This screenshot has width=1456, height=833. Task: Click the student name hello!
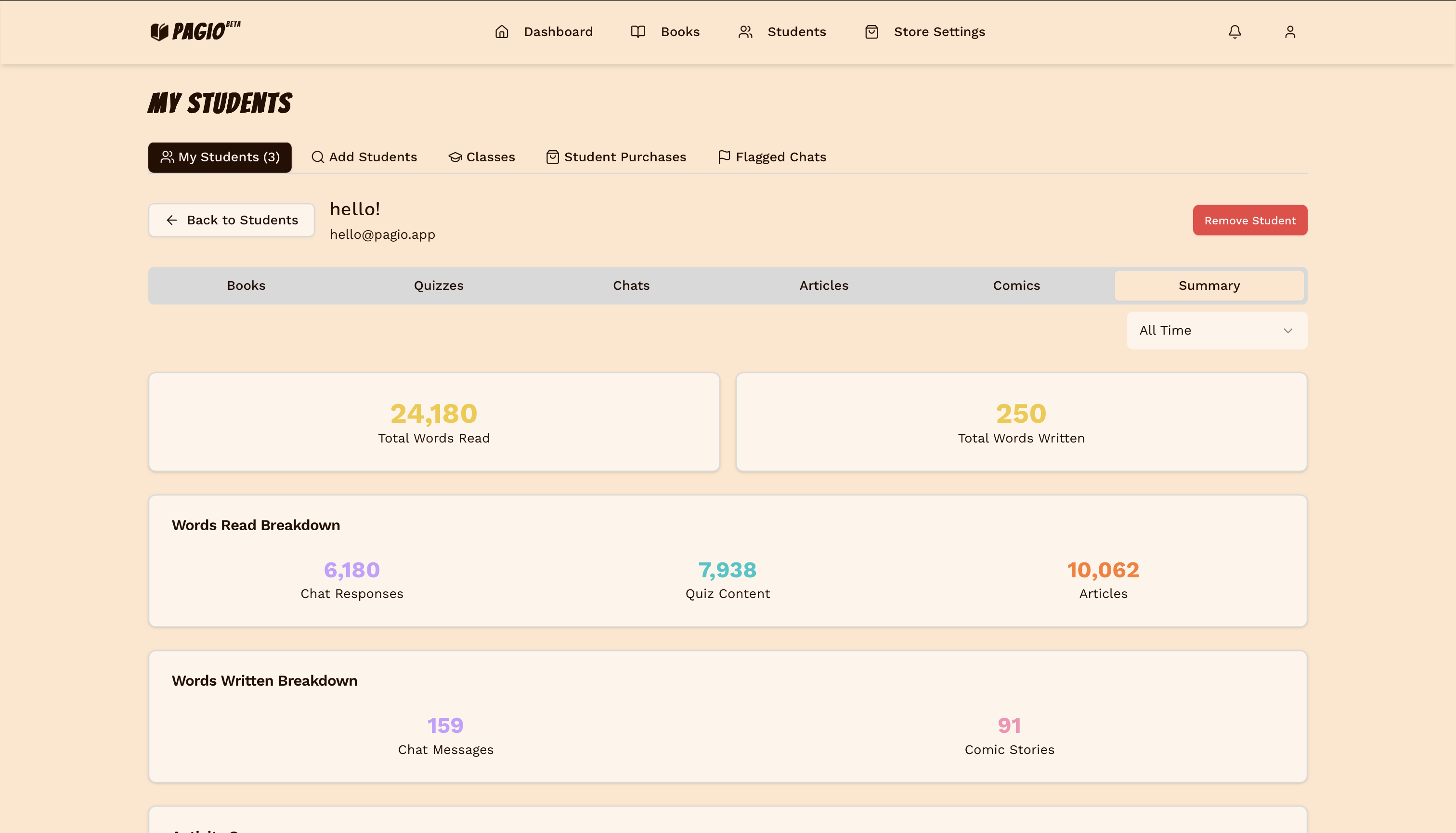point(355,209)
